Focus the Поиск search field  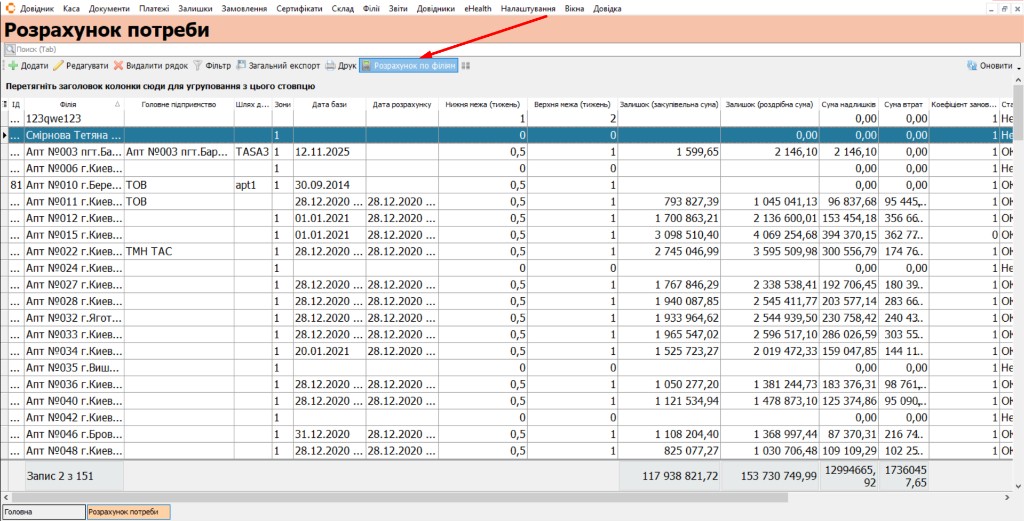click(x=509, y=49)
